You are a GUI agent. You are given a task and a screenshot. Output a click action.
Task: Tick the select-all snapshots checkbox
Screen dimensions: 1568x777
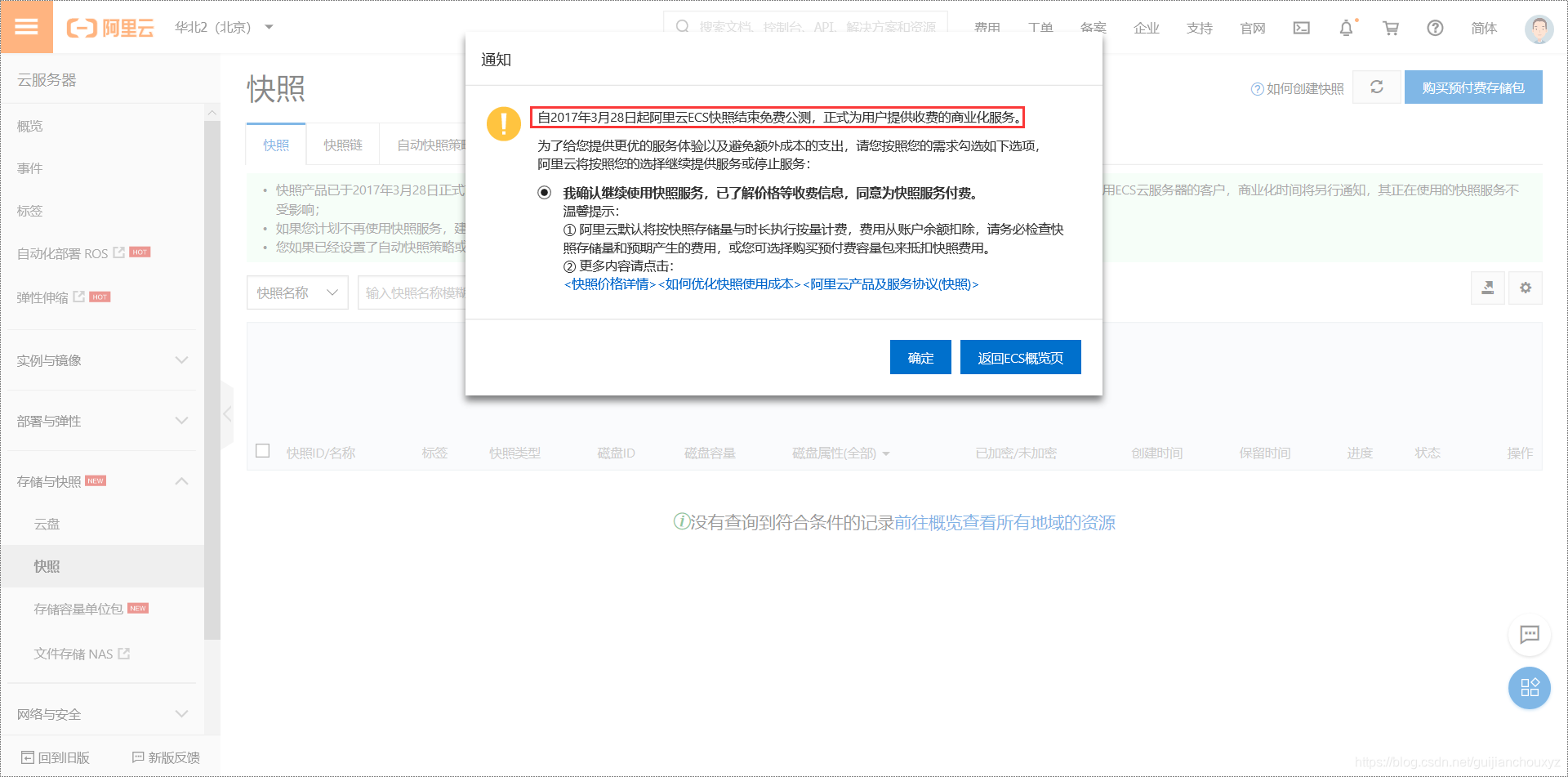pos(263,451)
